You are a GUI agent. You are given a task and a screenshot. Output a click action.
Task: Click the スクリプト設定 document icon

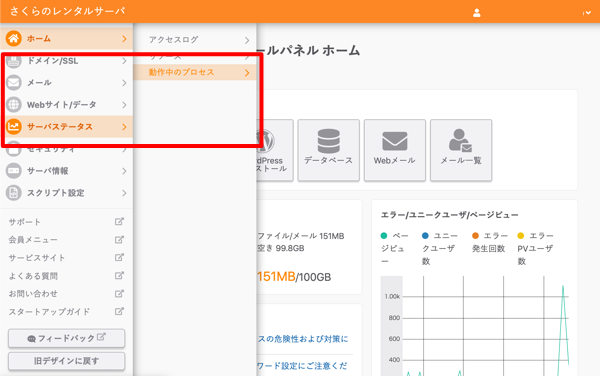tap(13, 193)
